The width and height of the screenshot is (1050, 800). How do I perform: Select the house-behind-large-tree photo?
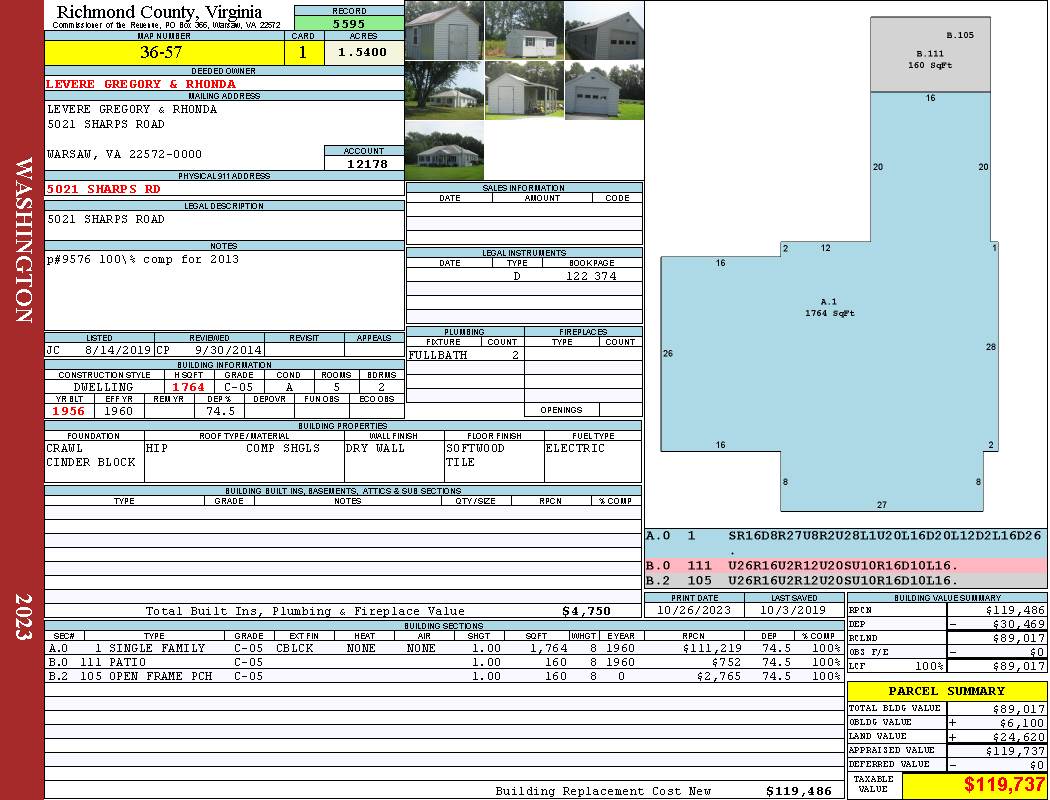444,90
